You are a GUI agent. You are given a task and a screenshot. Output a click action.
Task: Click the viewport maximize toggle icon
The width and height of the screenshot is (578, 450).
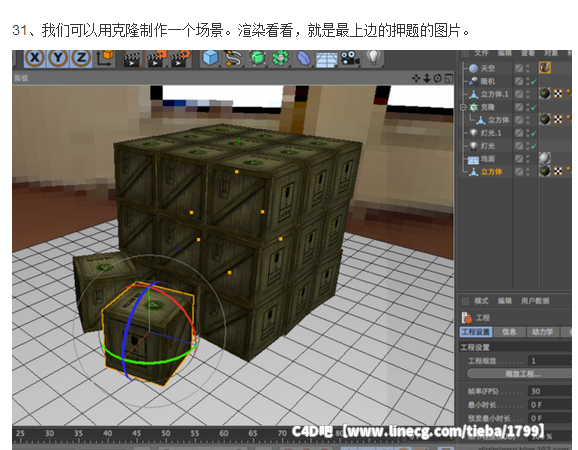[449, 78]
